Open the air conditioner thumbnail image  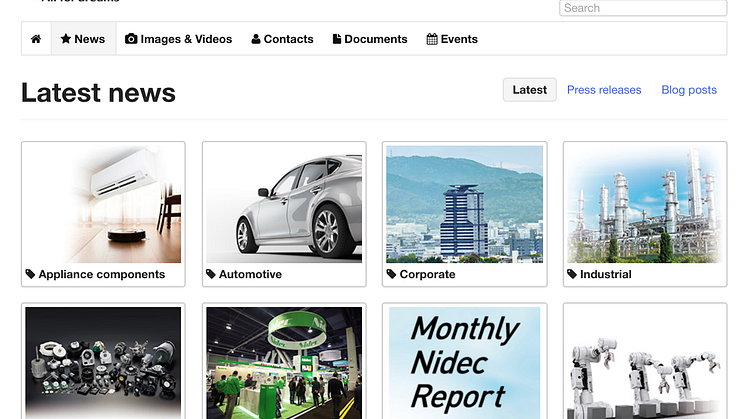pyautogui.click(x=103, y=205)
